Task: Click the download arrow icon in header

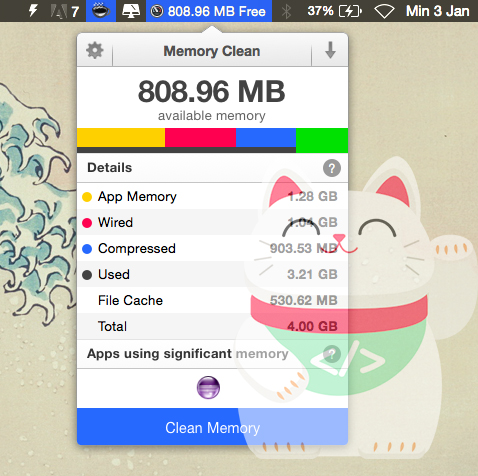Action: point(330,50)
